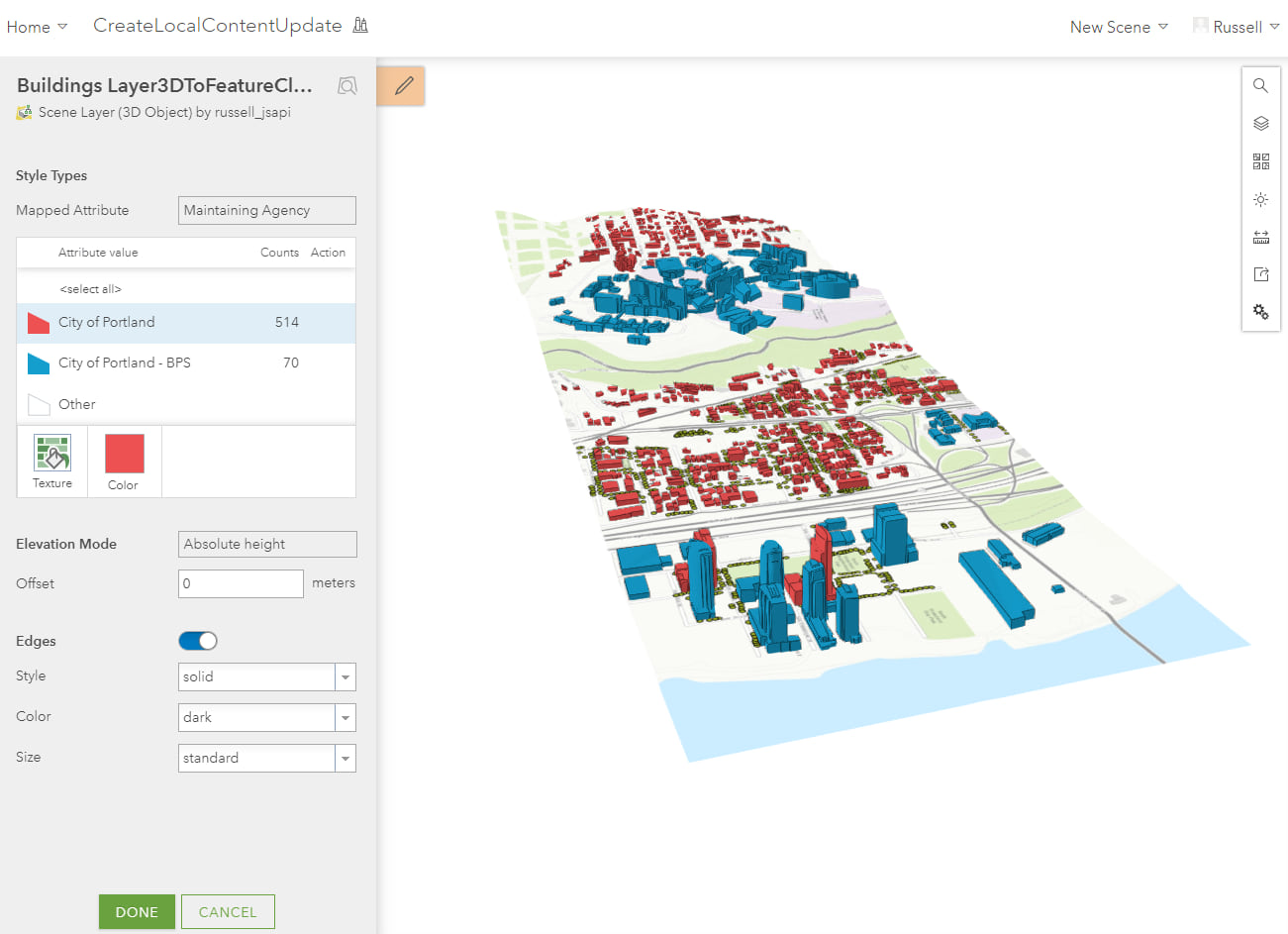Select the measure ruler tool icon
This screenshot has width=1288, height=934.
click(x=1260, y=237)
